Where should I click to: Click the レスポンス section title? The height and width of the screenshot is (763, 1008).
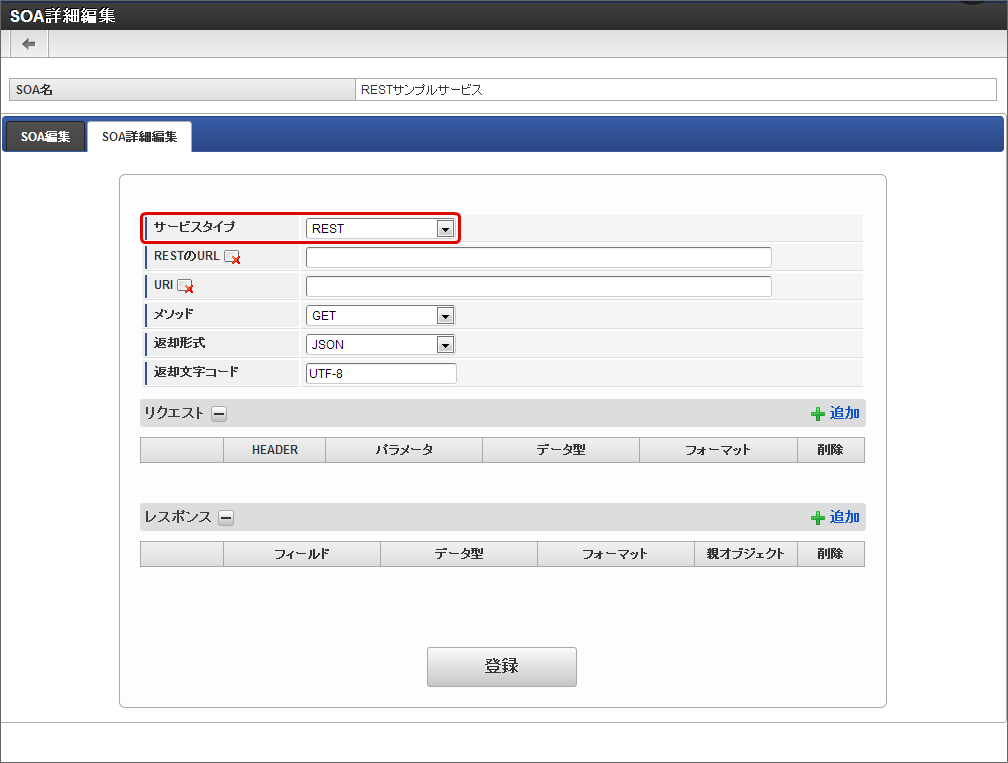click(x=178, y=517)
